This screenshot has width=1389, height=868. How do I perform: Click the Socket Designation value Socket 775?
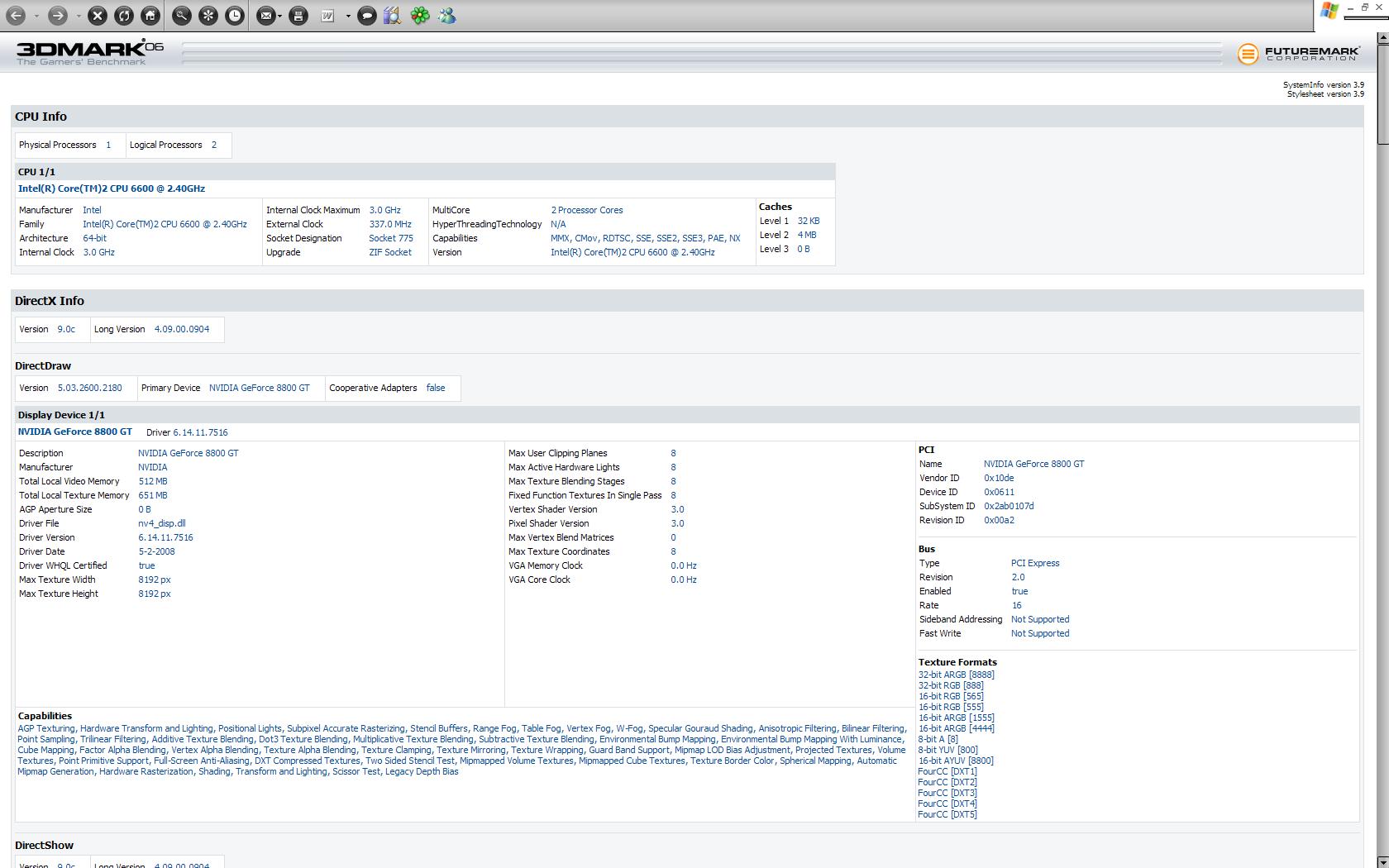[391, 238]
